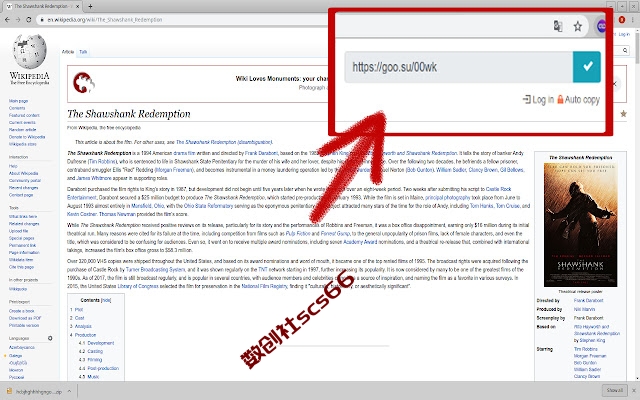Viewport: 640px width, 400px height.
Task: Open a new tab with plus button
Action: 90,6
